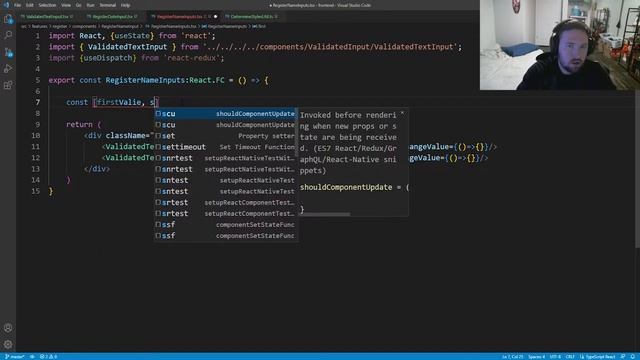Open the File menu
Screen dimensions: 640x360
click(x=18, y=5)
